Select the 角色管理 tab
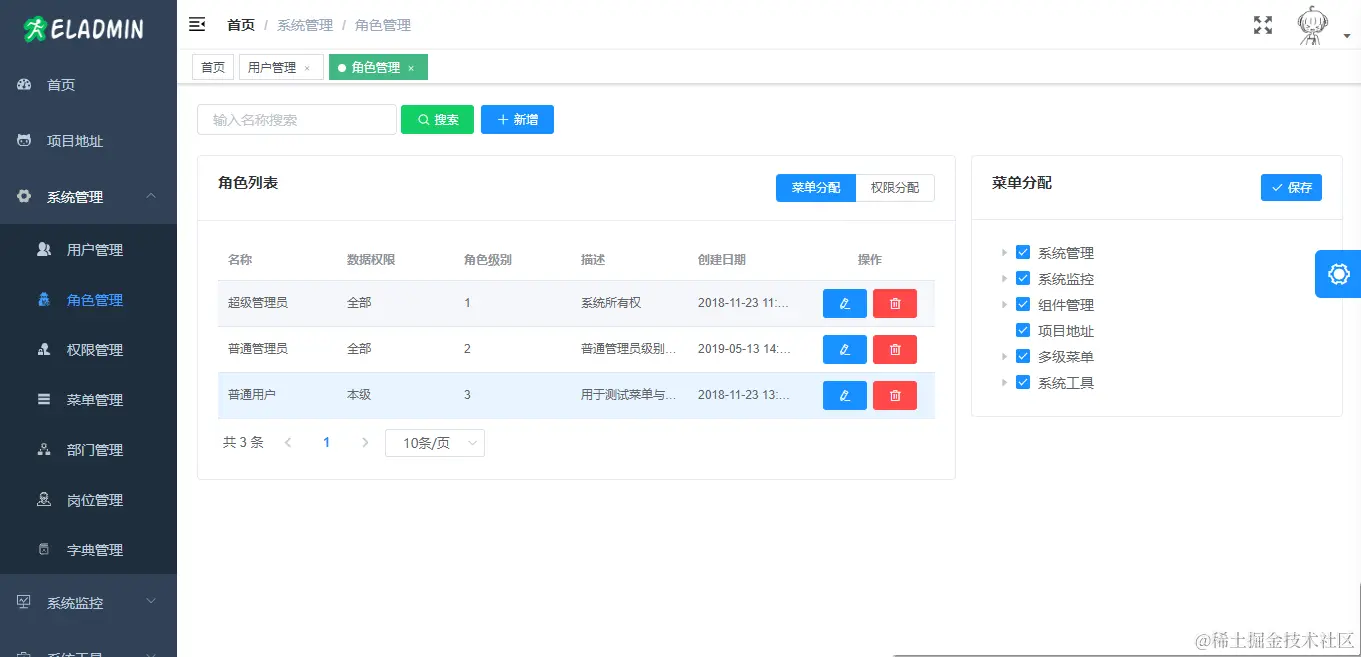This screenshot has width=1361, height=657. 376,68
